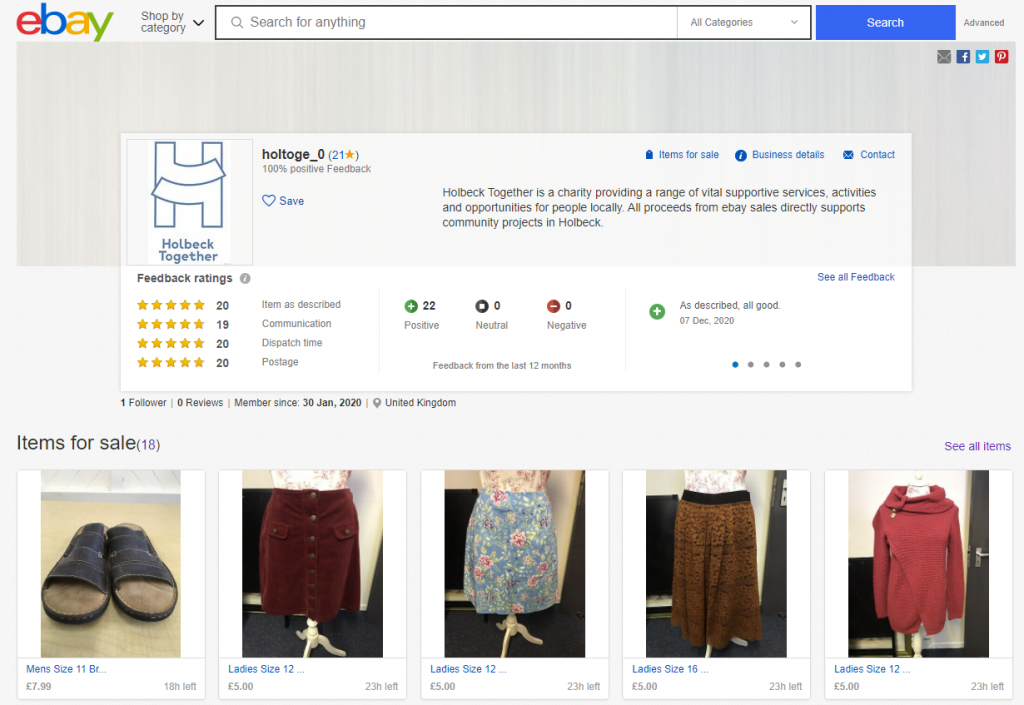The width and height of the screenshot is (1024, 705).
Task: Click the 'Items for sale(18)' heading
Action: (88, 443)
